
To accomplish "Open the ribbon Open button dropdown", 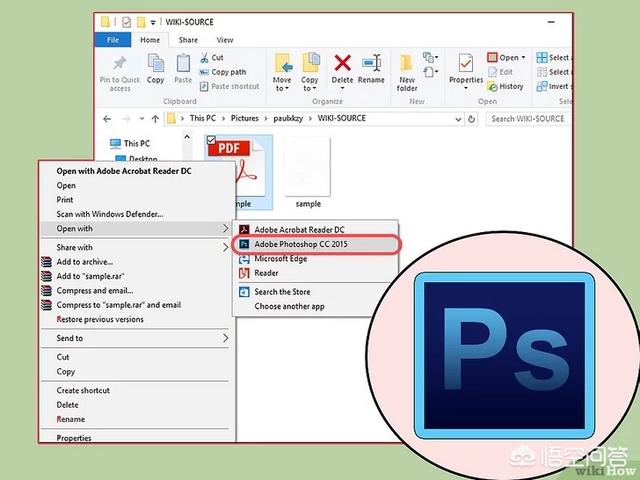I will [524, 58].
